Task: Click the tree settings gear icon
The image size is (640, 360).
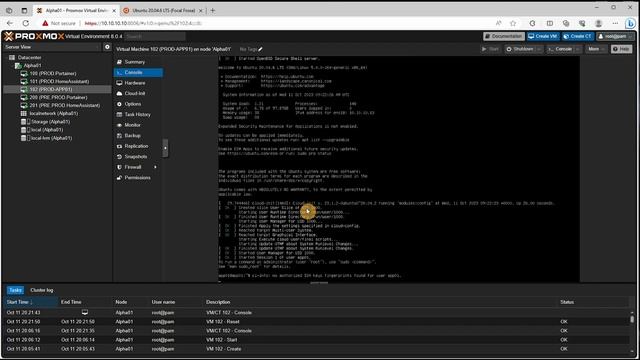Action: (107, 47)
